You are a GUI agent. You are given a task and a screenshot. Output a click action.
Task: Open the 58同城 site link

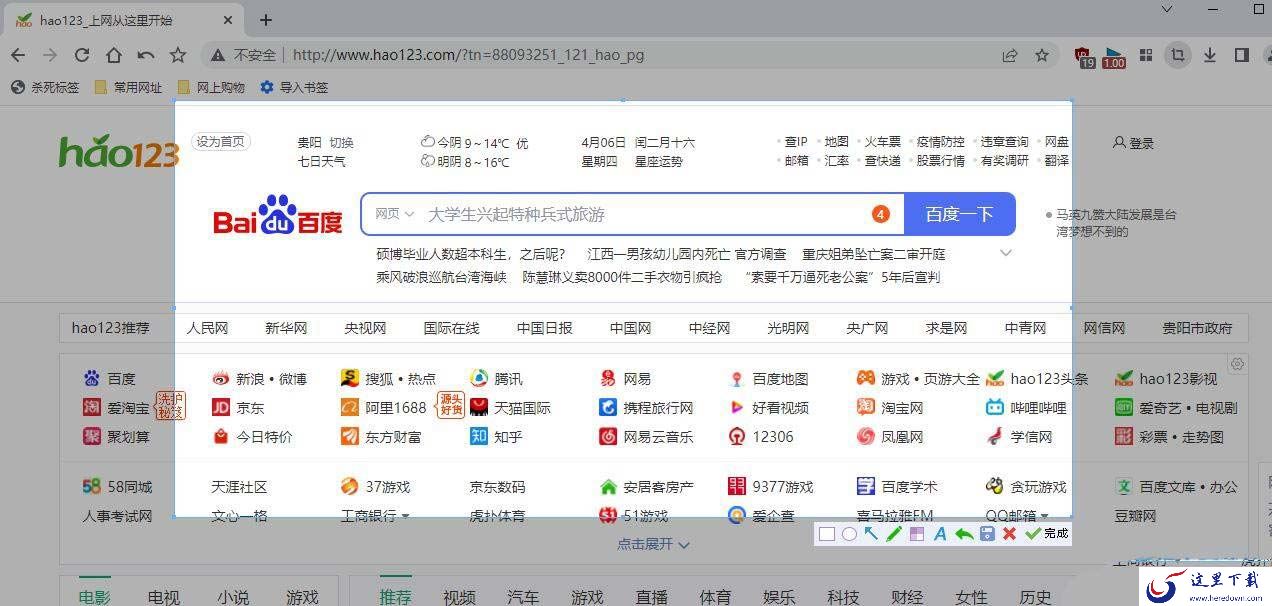tap(118, 487)
